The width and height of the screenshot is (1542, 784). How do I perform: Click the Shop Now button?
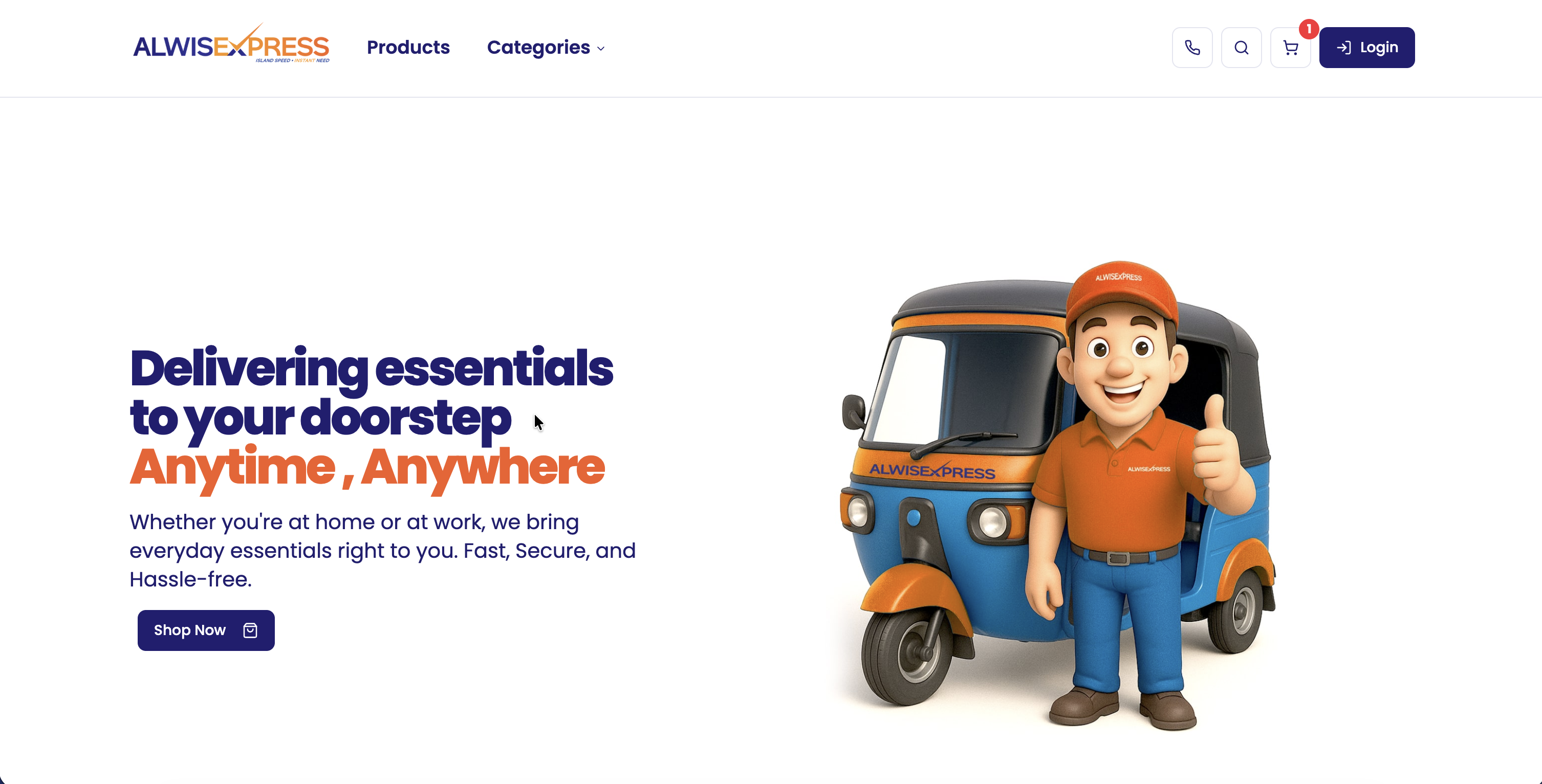tap(206, 630)
